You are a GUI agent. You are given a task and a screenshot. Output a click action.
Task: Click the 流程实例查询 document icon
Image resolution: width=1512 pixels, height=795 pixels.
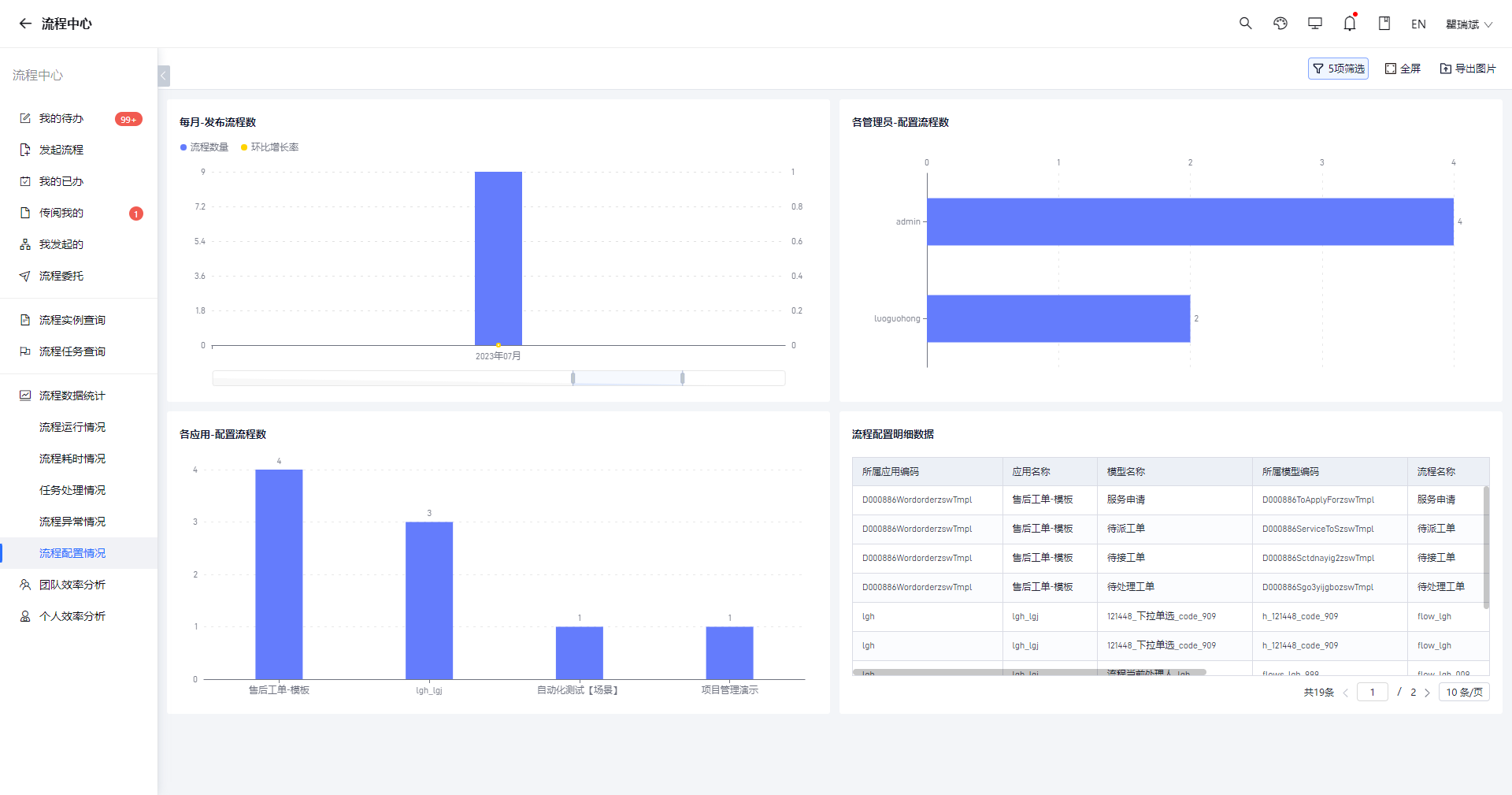25,320
